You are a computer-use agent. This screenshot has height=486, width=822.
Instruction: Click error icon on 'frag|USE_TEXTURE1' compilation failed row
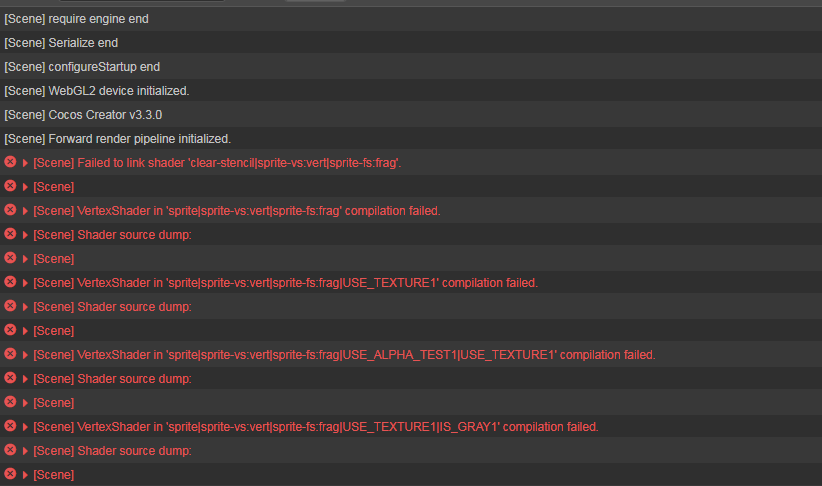pos(10,282)
